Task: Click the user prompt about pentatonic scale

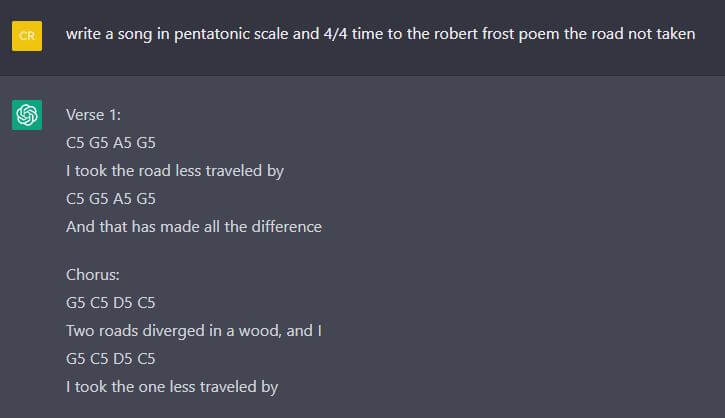Action: tap(381, 34)
